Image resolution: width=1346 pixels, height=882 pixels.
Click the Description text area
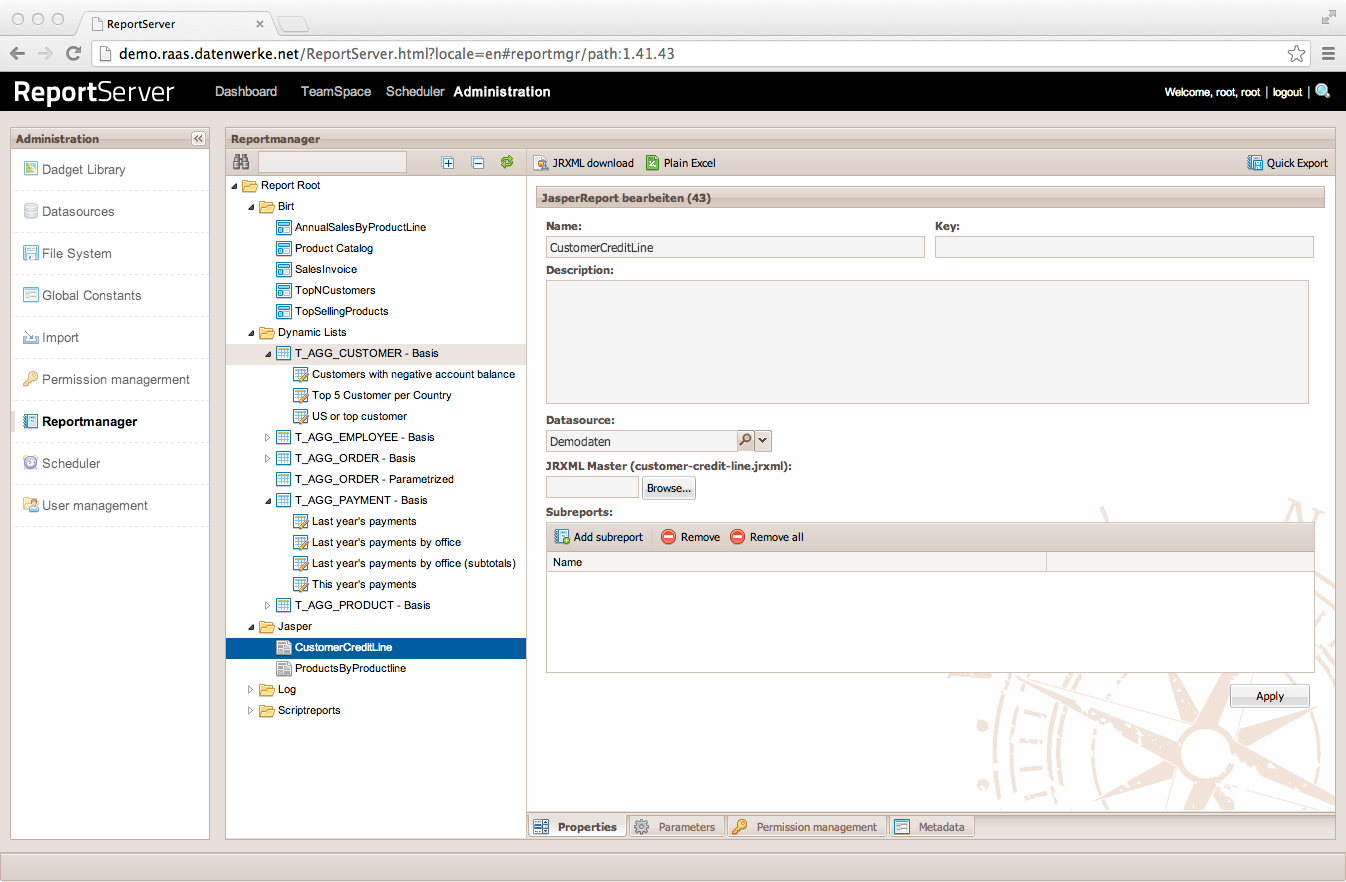coord(927,342)
